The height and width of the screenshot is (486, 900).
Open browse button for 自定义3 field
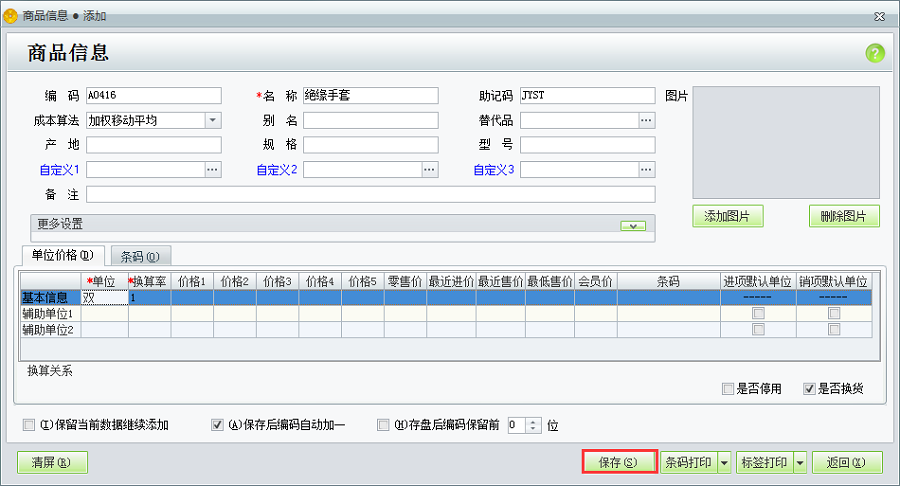click(x=646, y=169)
